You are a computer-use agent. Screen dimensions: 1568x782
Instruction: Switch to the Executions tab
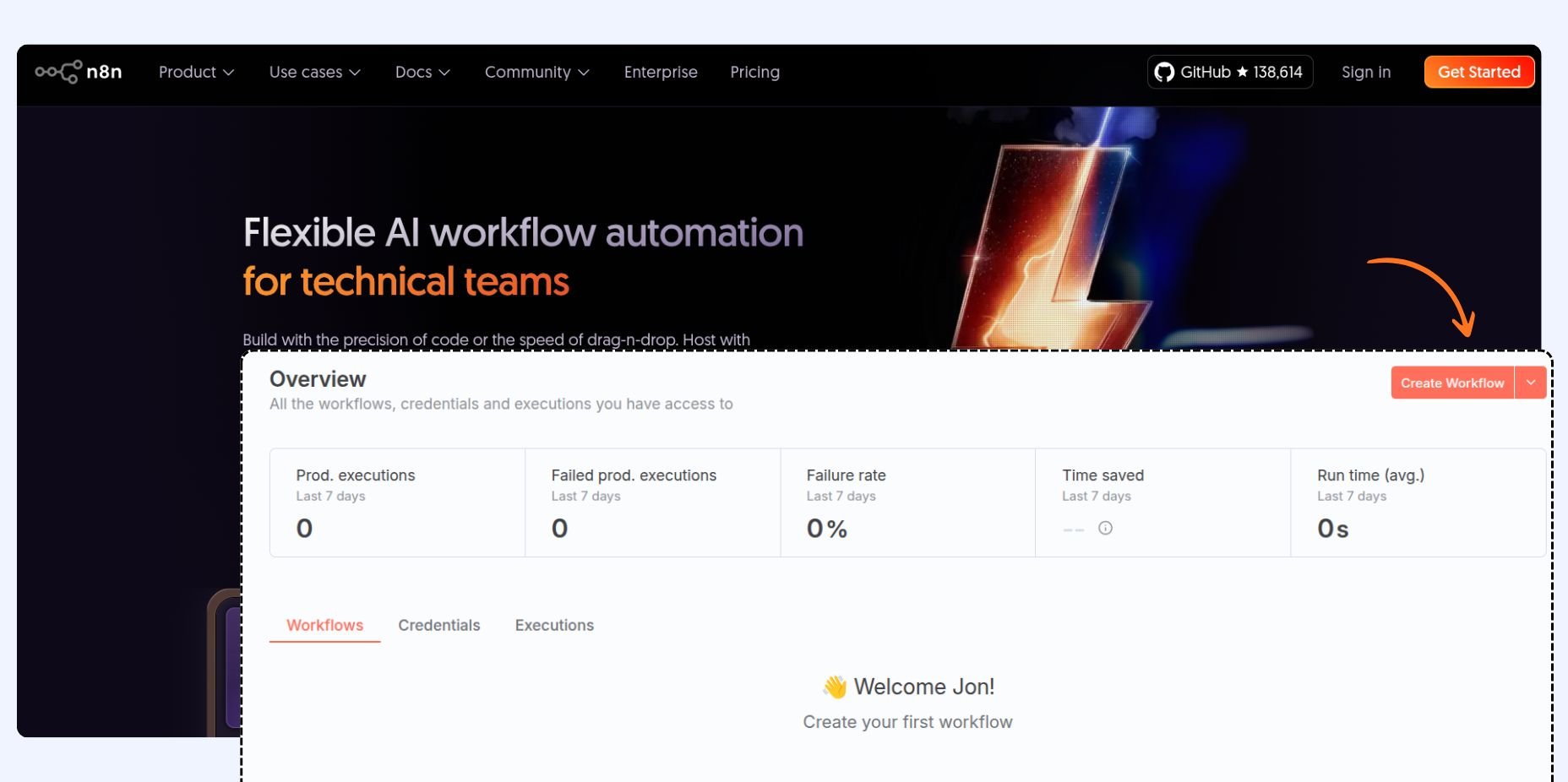coord(554,626)
